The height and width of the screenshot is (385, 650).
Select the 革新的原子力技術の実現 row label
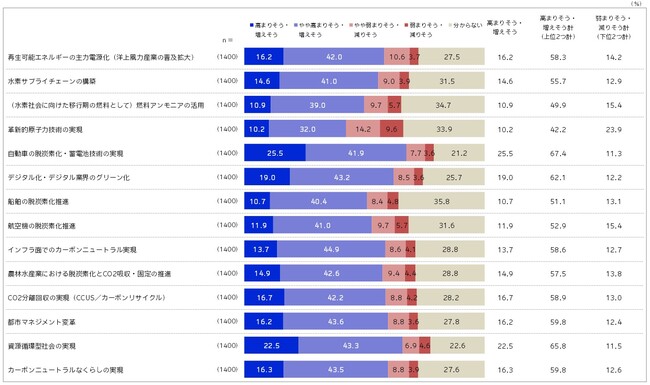(45, 130)
